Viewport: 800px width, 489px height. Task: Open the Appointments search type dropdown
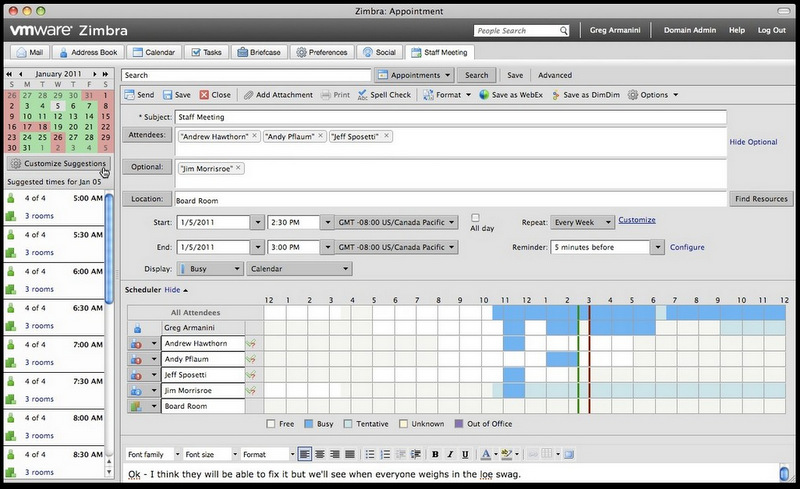(414, 75)
